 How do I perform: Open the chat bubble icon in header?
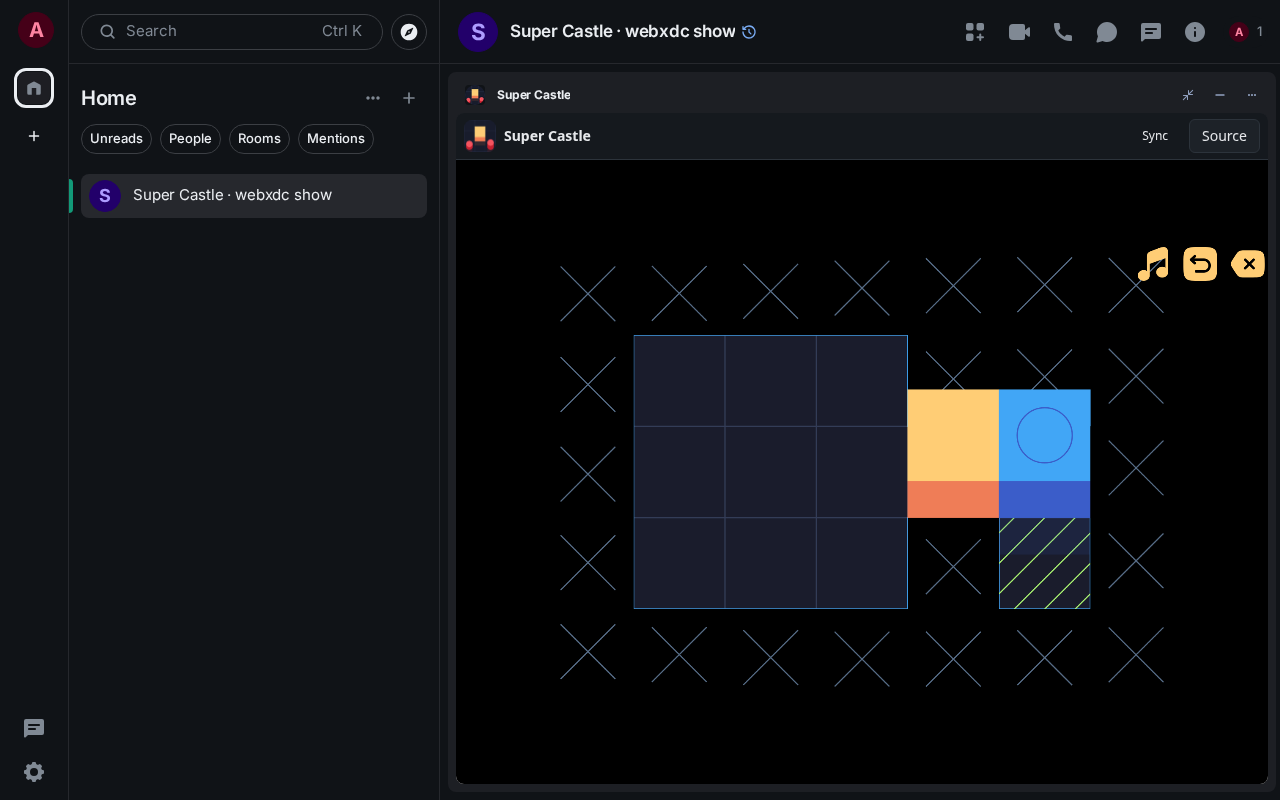click(x=1107, y=32)
